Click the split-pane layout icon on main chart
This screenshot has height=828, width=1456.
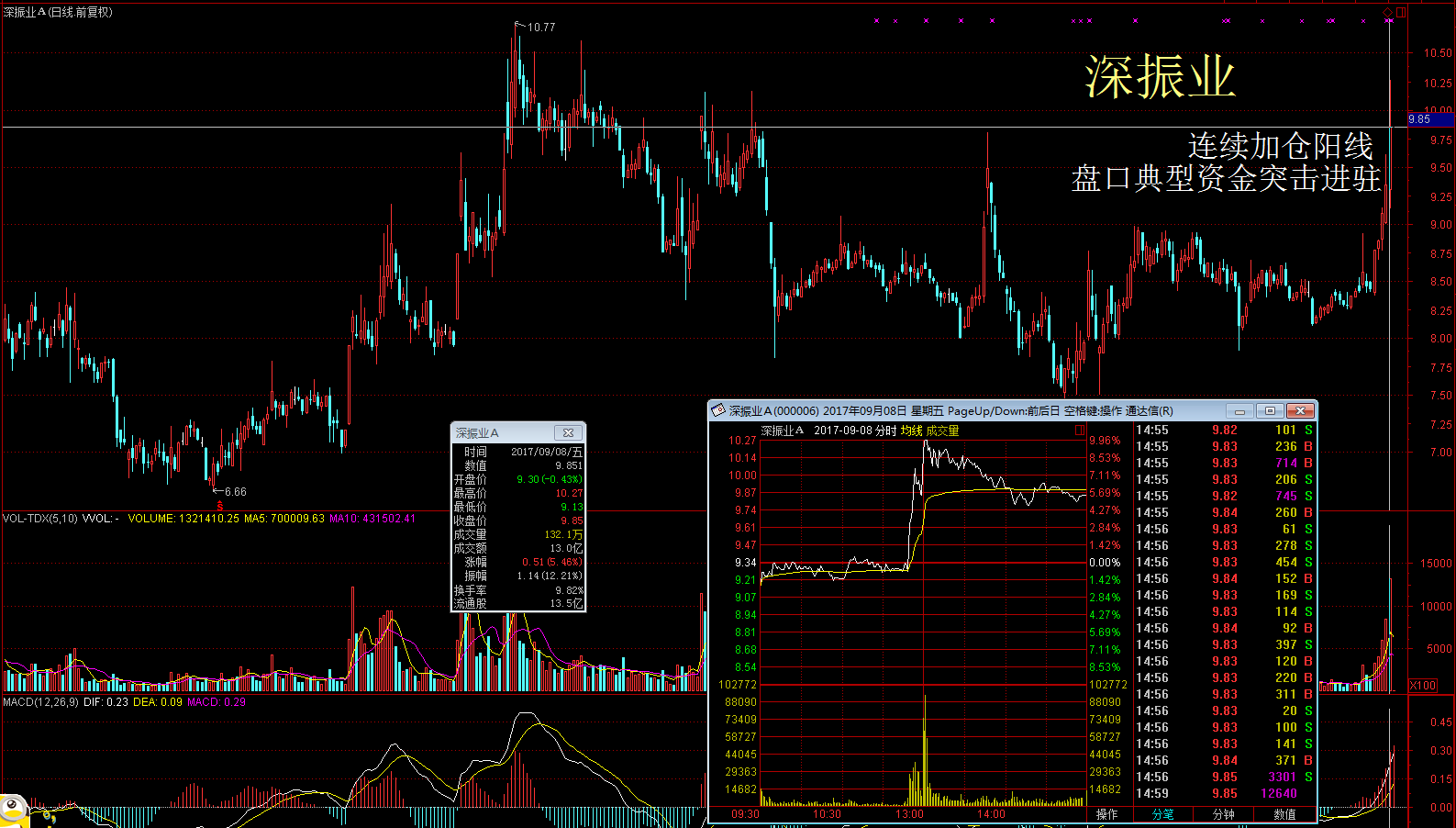1401,12
